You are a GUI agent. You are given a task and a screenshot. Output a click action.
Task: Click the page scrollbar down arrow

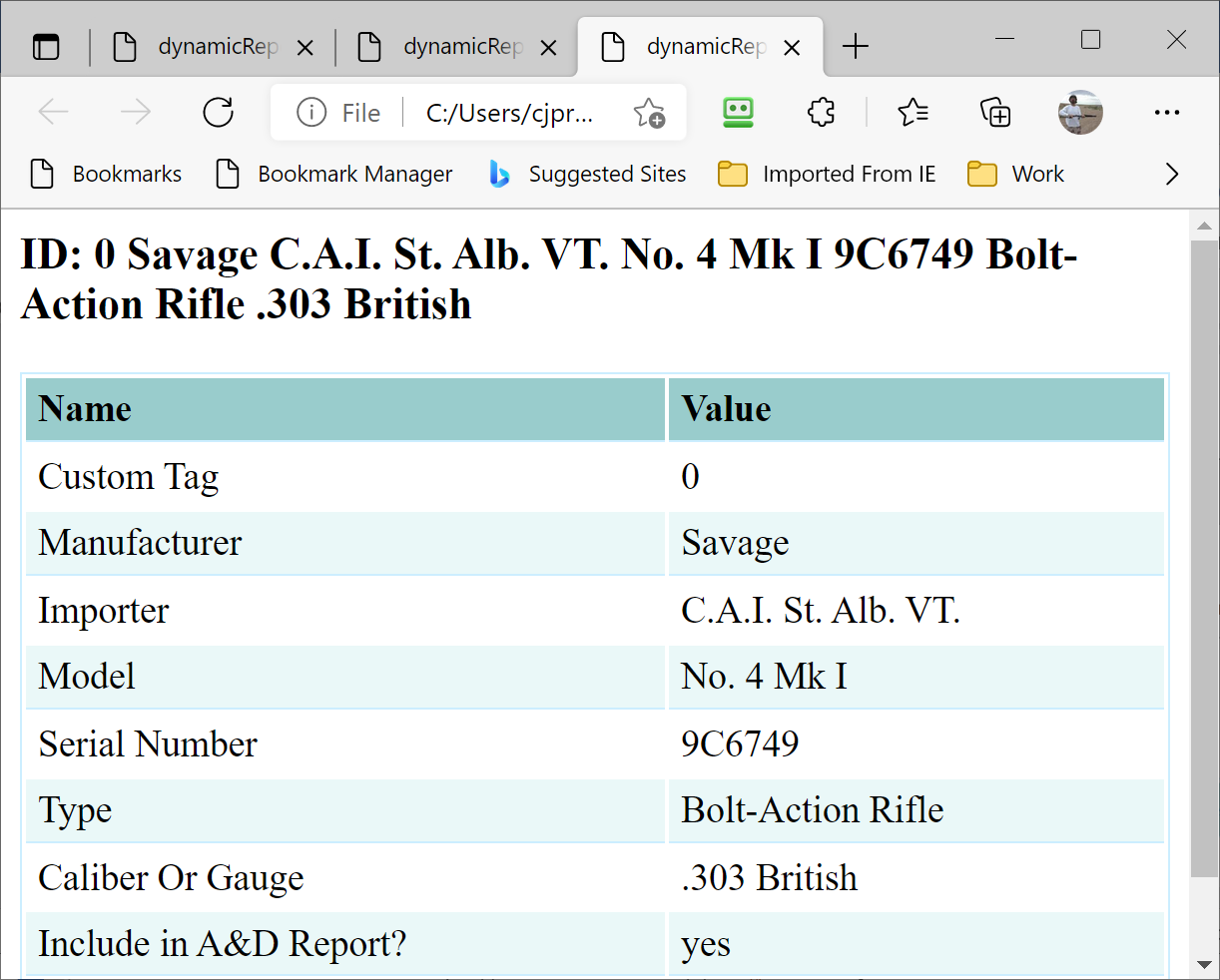(x=1204, y=965)
